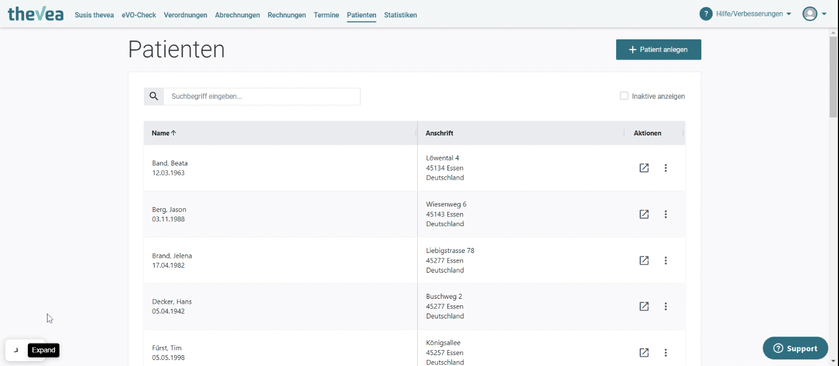The image size is (839, 366).
Task: Click the thevea logo
Action: [x=35, y=14]
